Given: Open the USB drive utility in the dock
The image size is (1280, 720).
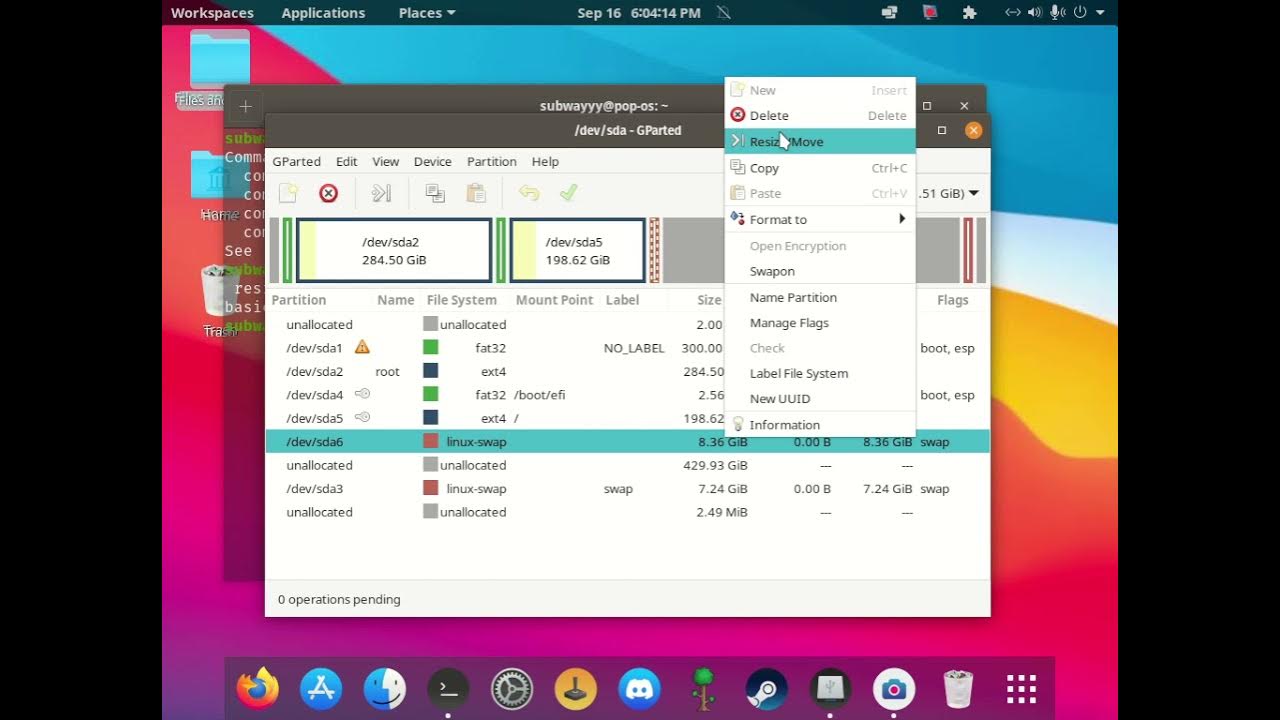Looking at the screenshot, I should point(830,689).
